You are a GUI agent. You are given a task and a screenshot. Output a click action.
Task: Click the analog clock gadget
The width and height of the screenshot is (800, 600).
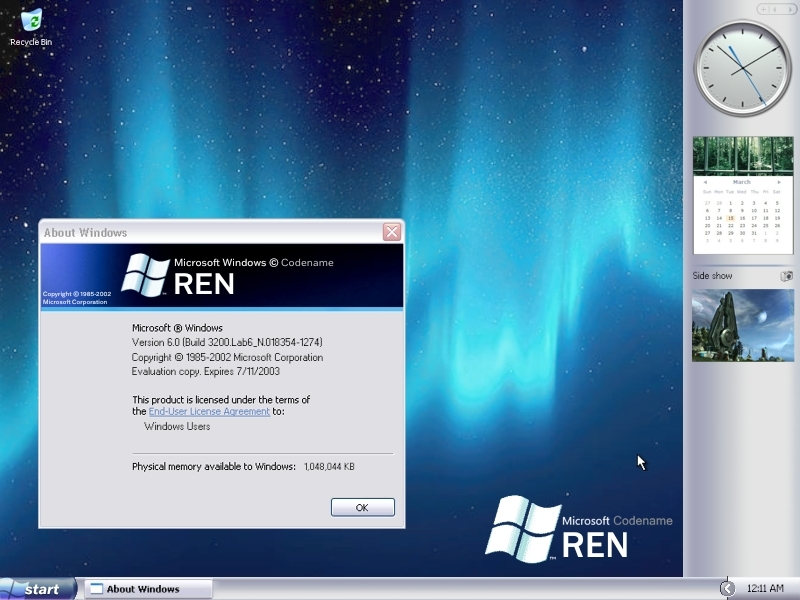(x=742, y=68)
